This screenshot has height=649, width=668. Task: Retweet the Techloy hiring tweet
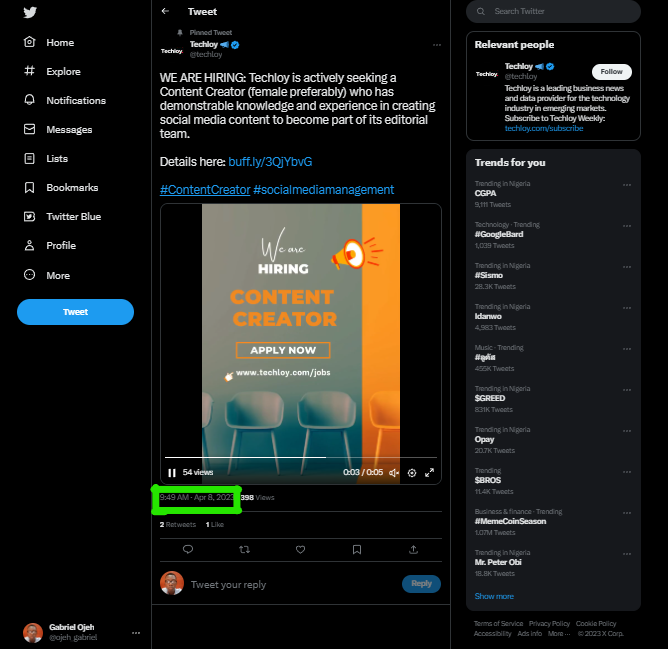[244, 549]
